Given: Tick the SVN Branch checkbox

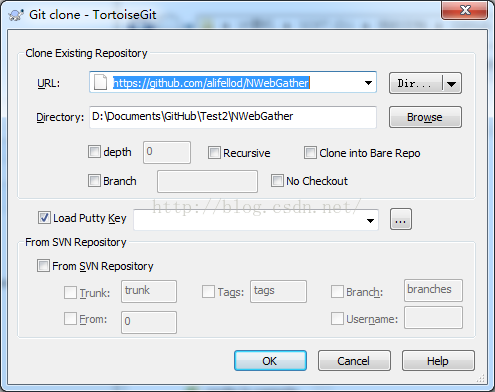Looking at the screenshot, I should (x=337, y=291).
